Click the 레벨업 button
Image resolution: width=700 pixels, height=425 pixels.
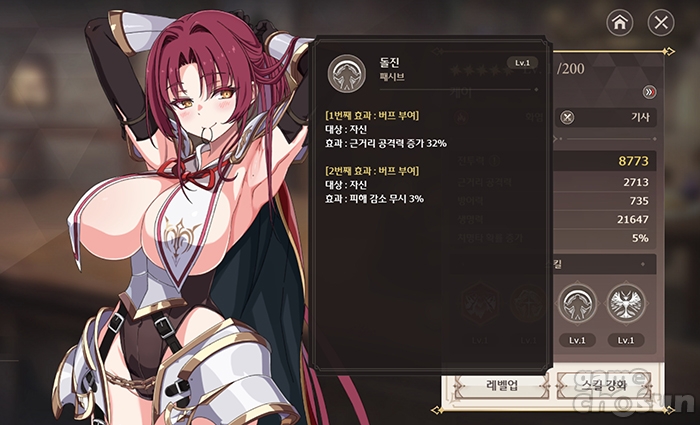pos(502,385)
